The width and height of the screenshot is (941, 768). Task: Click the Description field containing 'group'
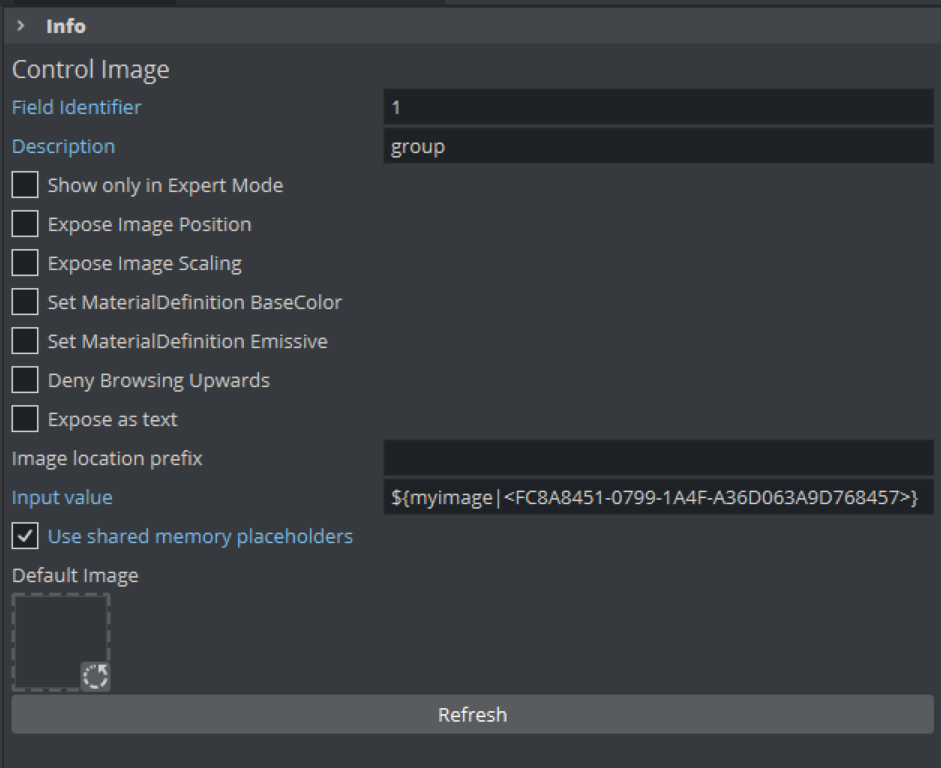pyautogui.click(x=657, y=147)
